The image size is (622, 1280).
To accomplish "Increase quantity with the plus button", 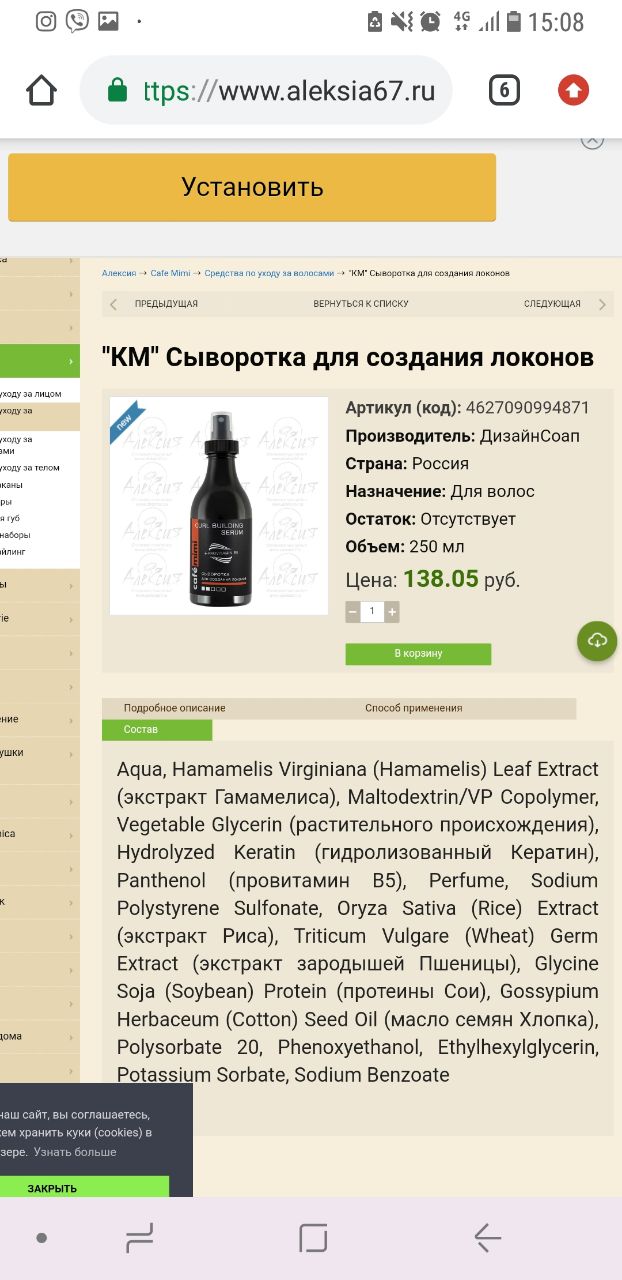I will (392, 612).
